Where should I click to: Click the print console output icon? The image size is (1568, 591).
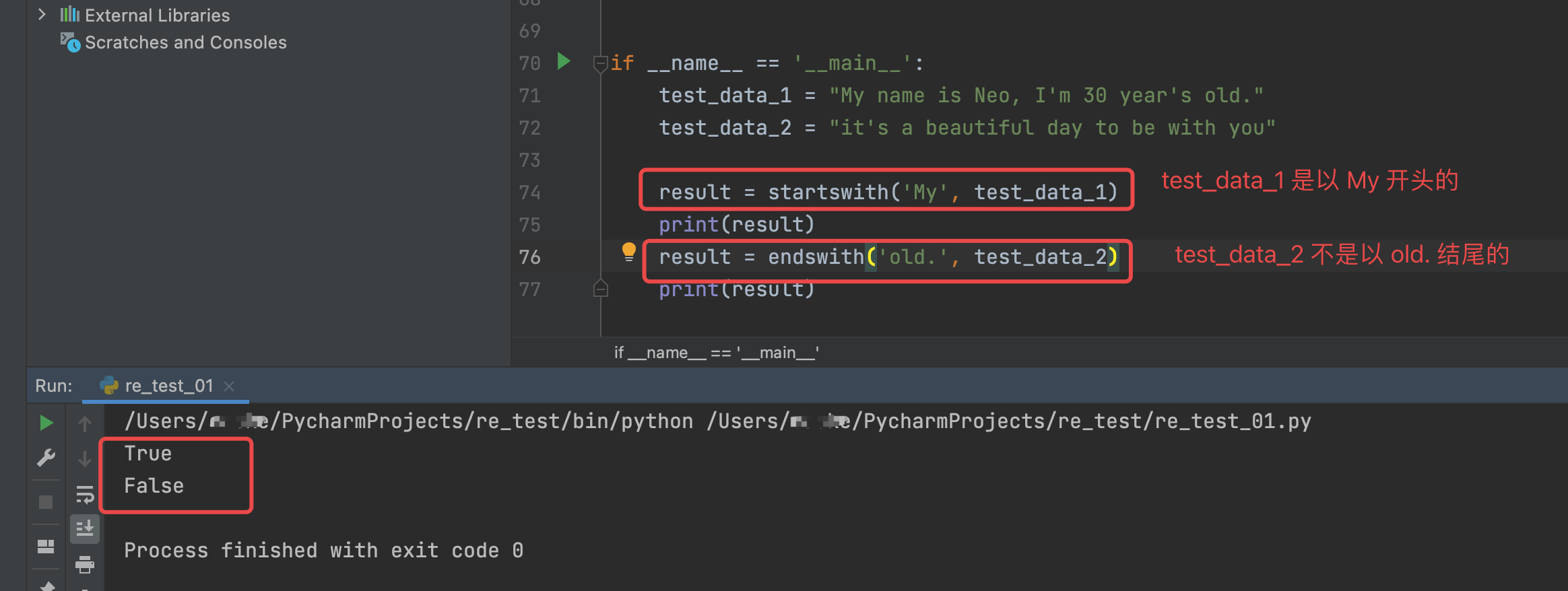click(x=85, y=564)
